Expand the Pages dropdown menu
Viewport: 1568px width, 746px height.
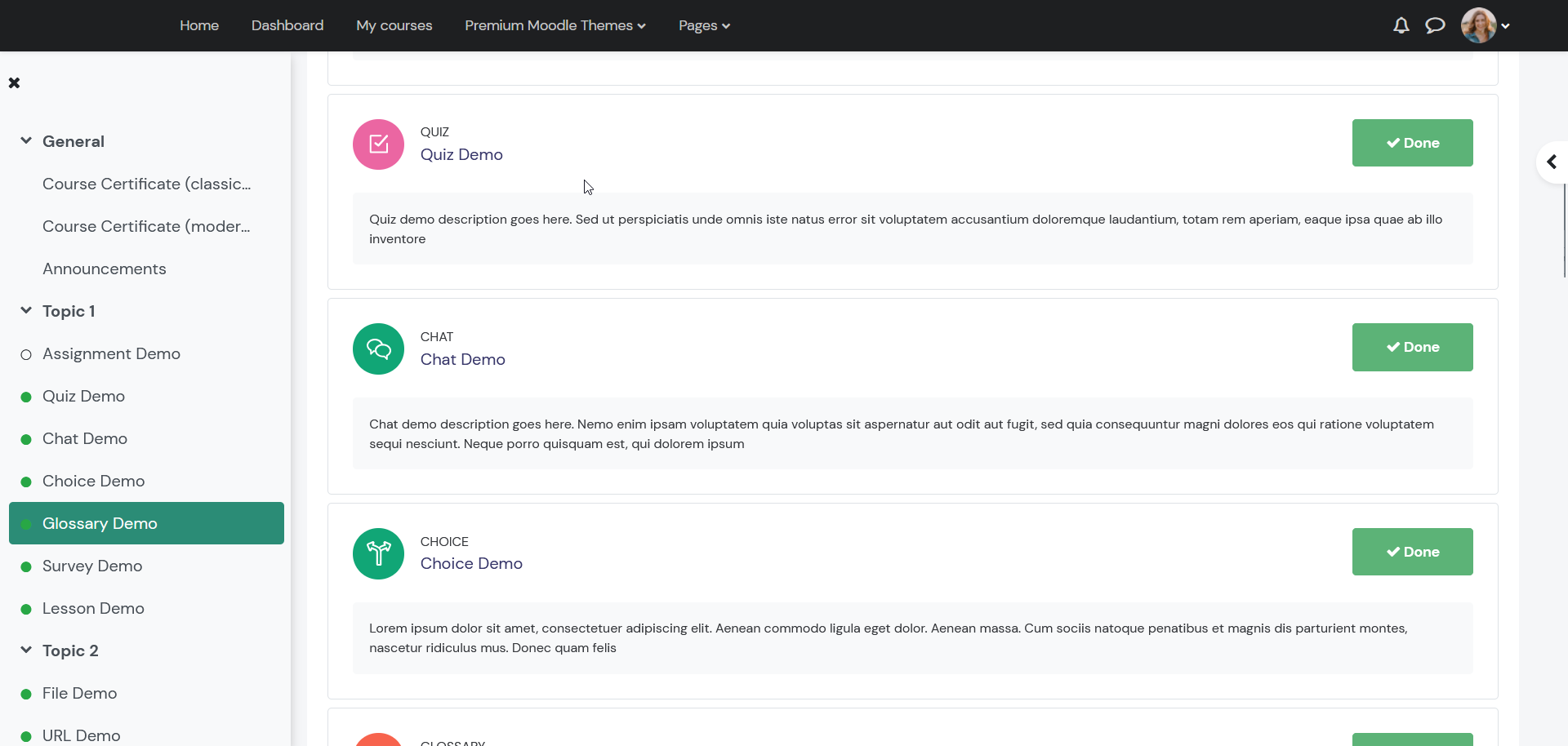[704, 25]
